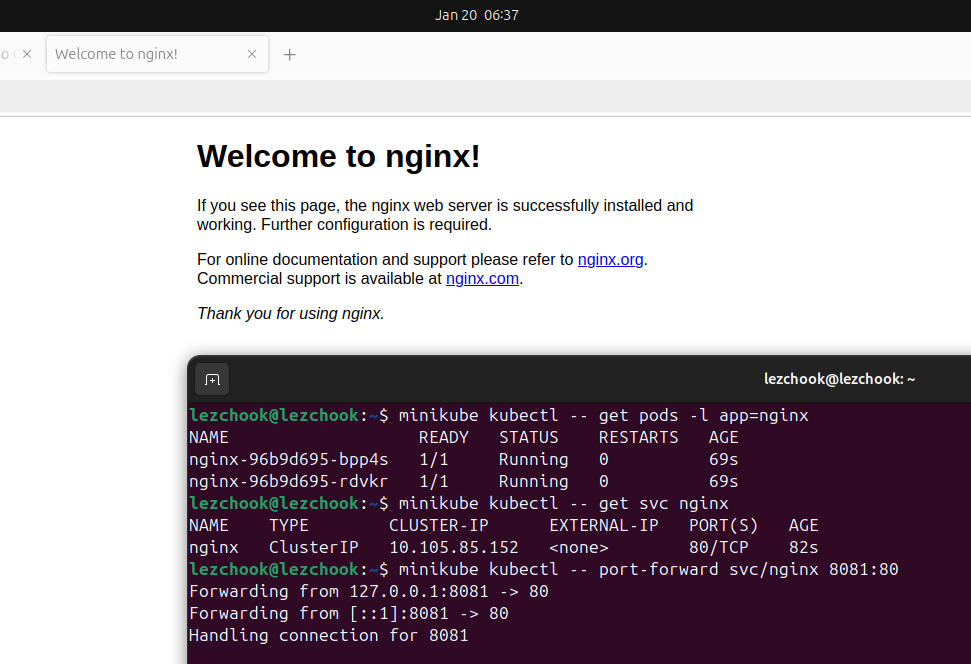Click the PORT(S) column header
971x664 pixels.
(723, 525)
